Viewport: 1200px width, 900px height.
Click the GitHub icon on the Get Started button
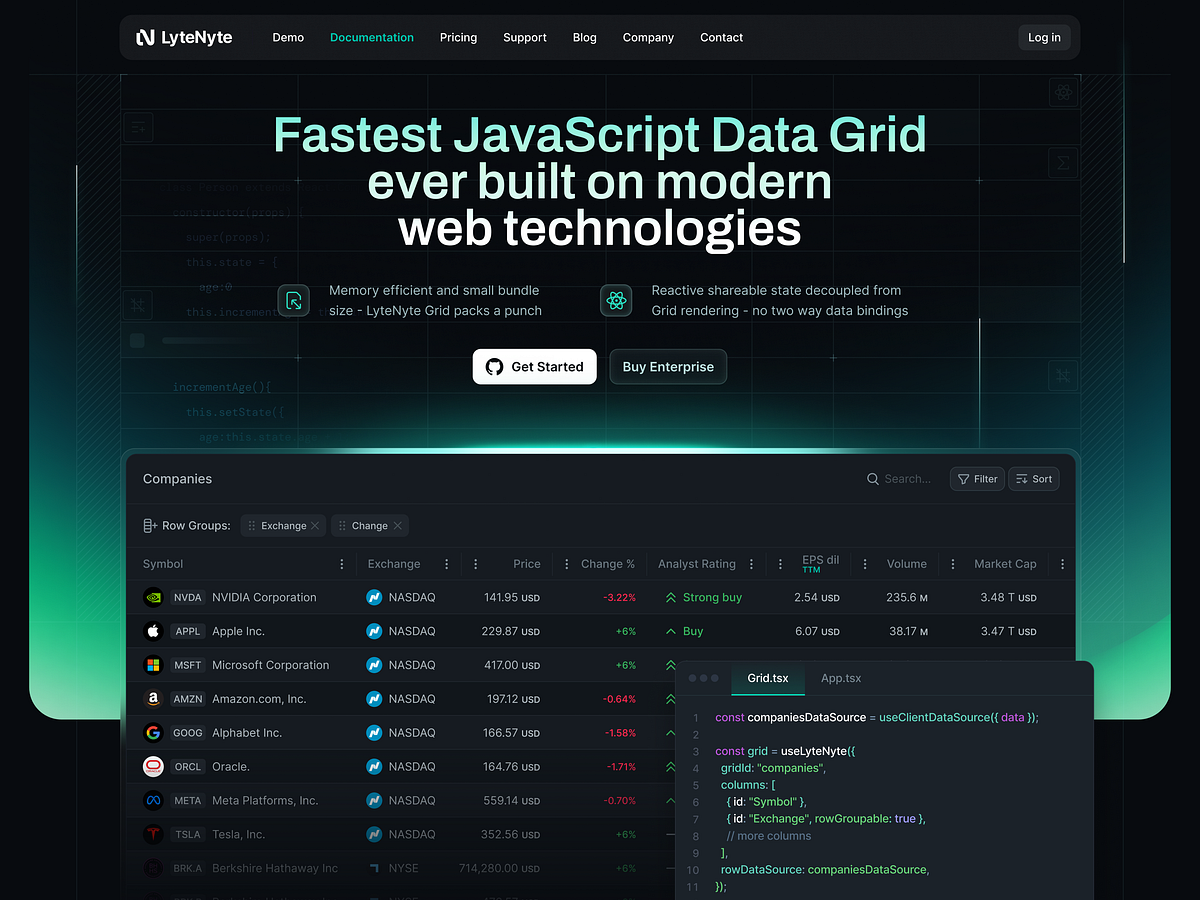[495, 366]
